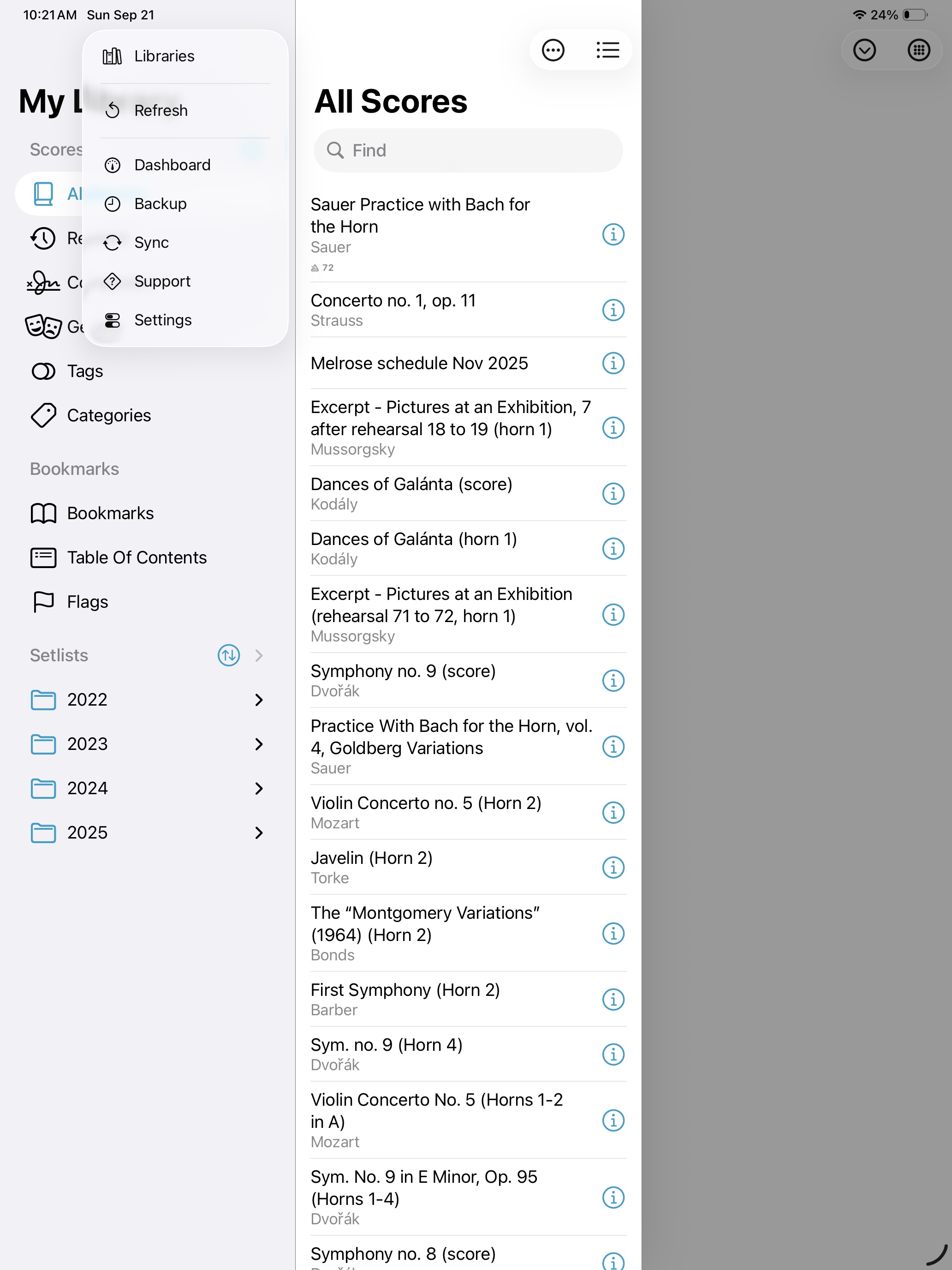Open Dances of Galánta (horn 1) score

[413, 548]
